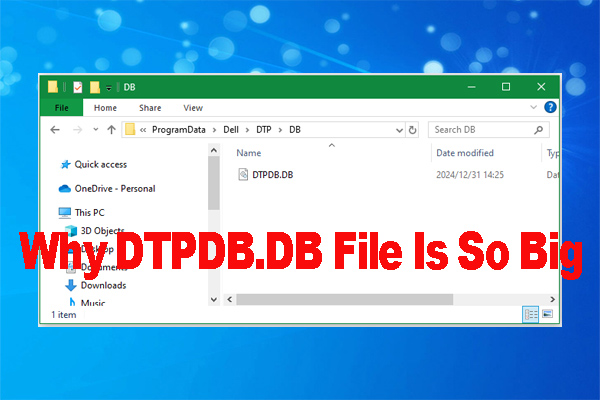Click the Refresh button beside address bar

pyautogui.click(x=412, y=130)
